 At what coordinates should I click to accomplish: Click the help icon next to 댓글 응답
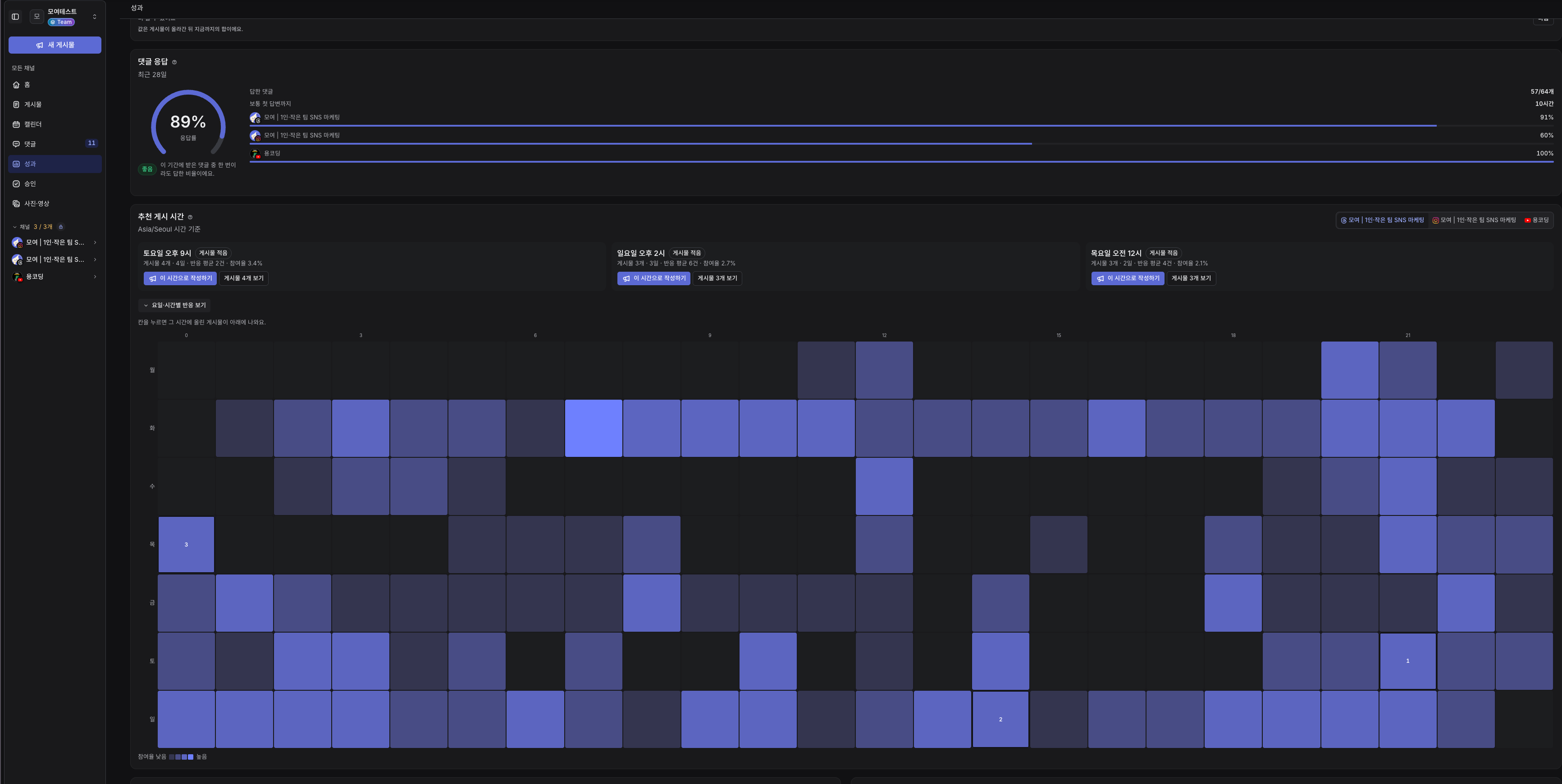[175, 62]
